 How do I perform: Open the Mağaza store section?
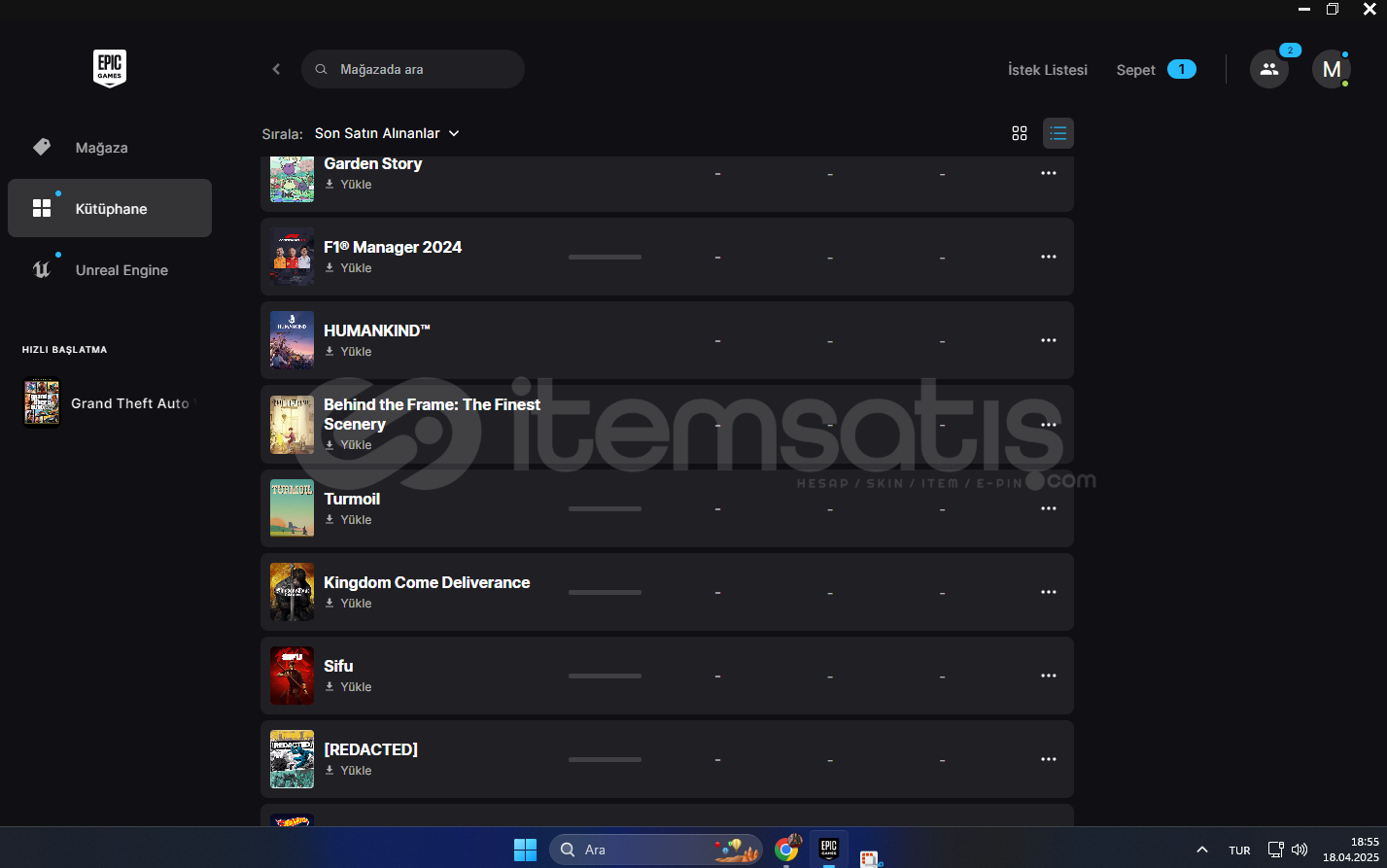(110, 148)
